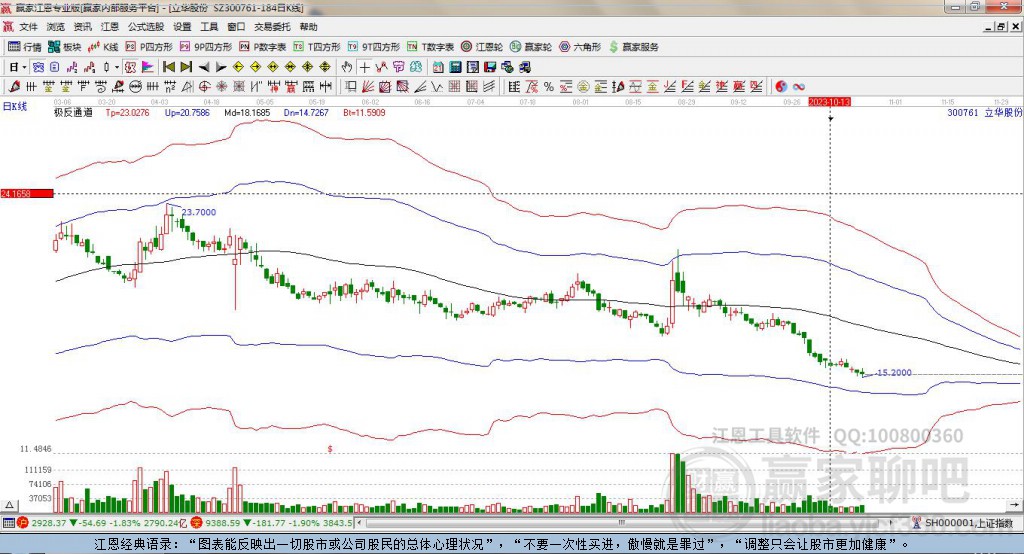This screenshot has height=554, width=1024.
Task: Open the 交易委托 menu
Action: [272, 27]
